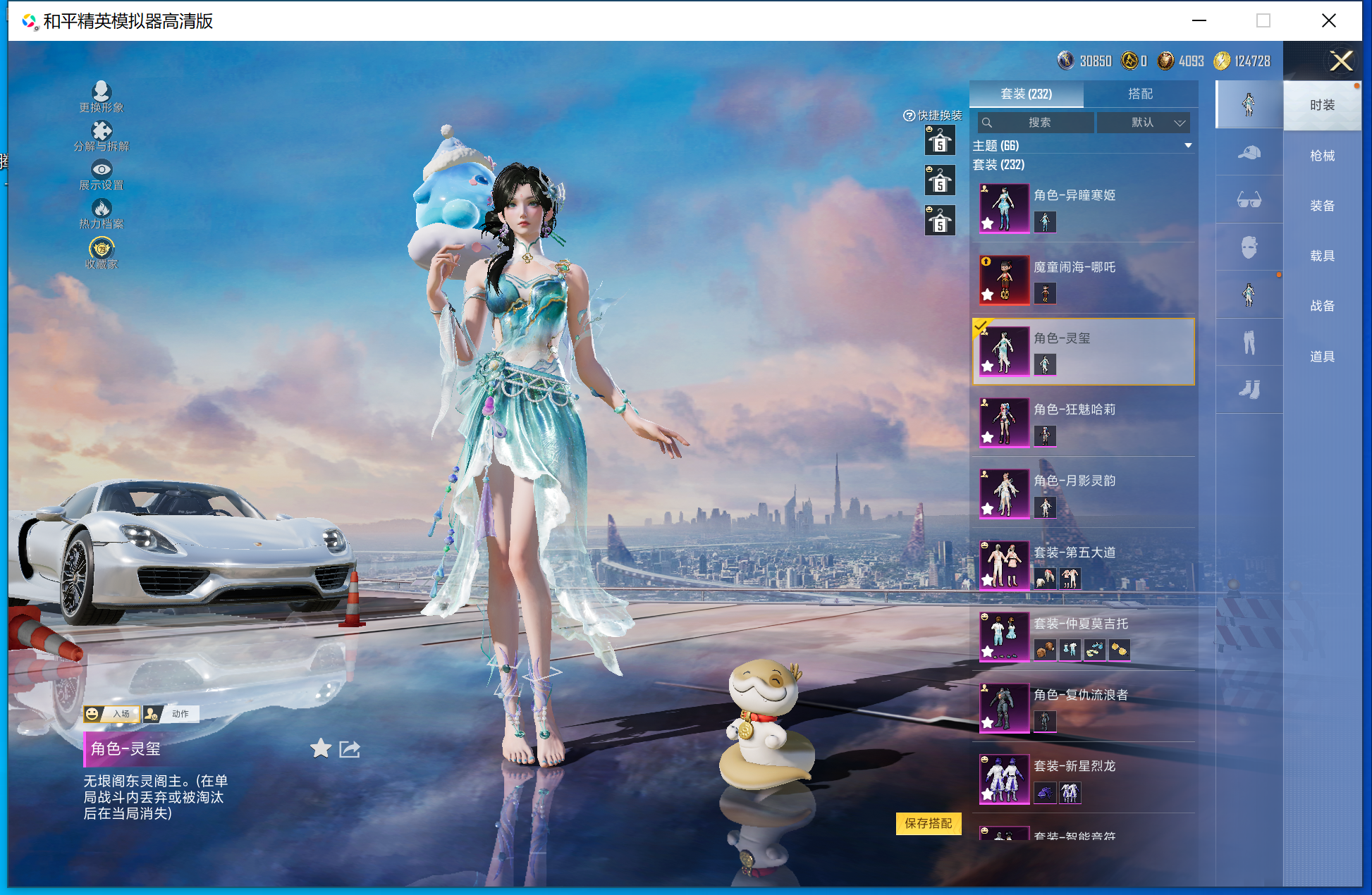Screen dimensions: 1372x895
Task: Switch to the 搭配 tab
Action: pos(1140,94)
